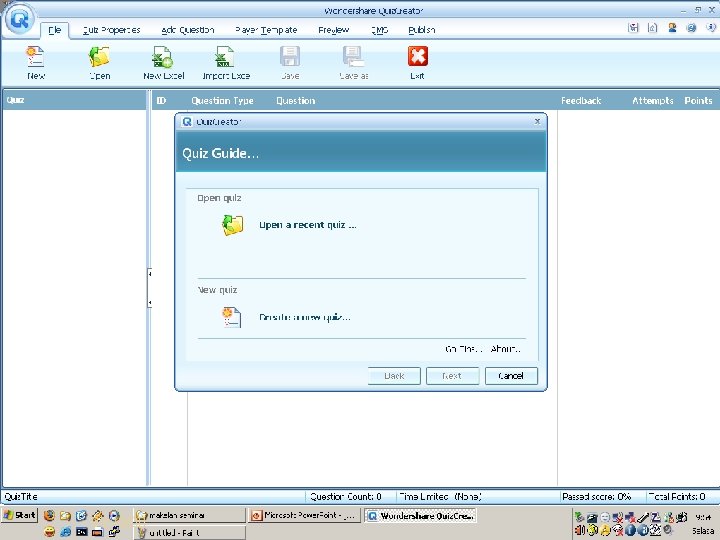Click the Question Type column header
This screenshot has width=720, height=540.
222,101
